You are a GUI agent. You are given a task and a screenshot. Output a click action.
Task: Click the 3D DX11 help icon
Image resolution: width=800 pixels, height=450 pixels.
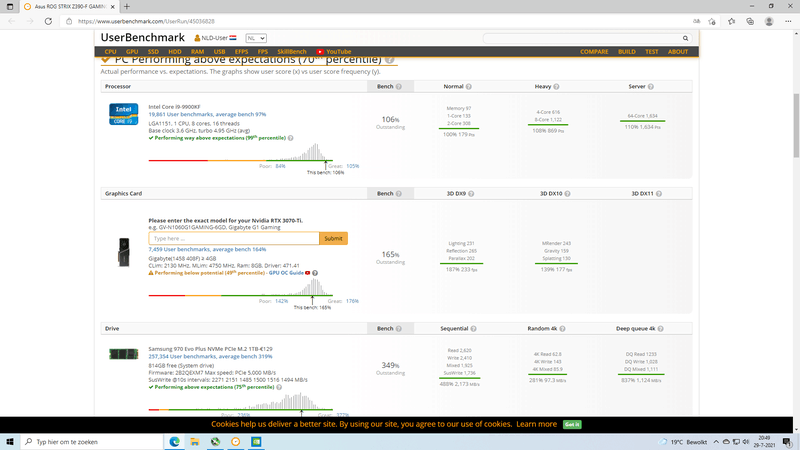coord(659,194)
